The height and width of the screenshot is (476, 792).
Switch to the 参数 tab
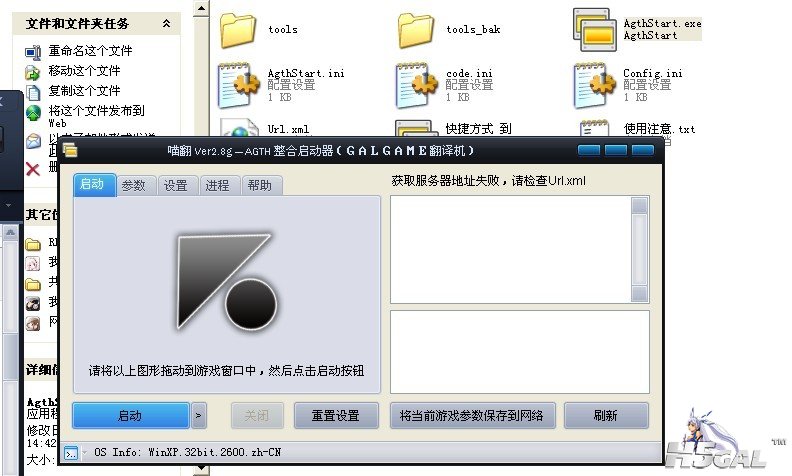coord(134,185)
